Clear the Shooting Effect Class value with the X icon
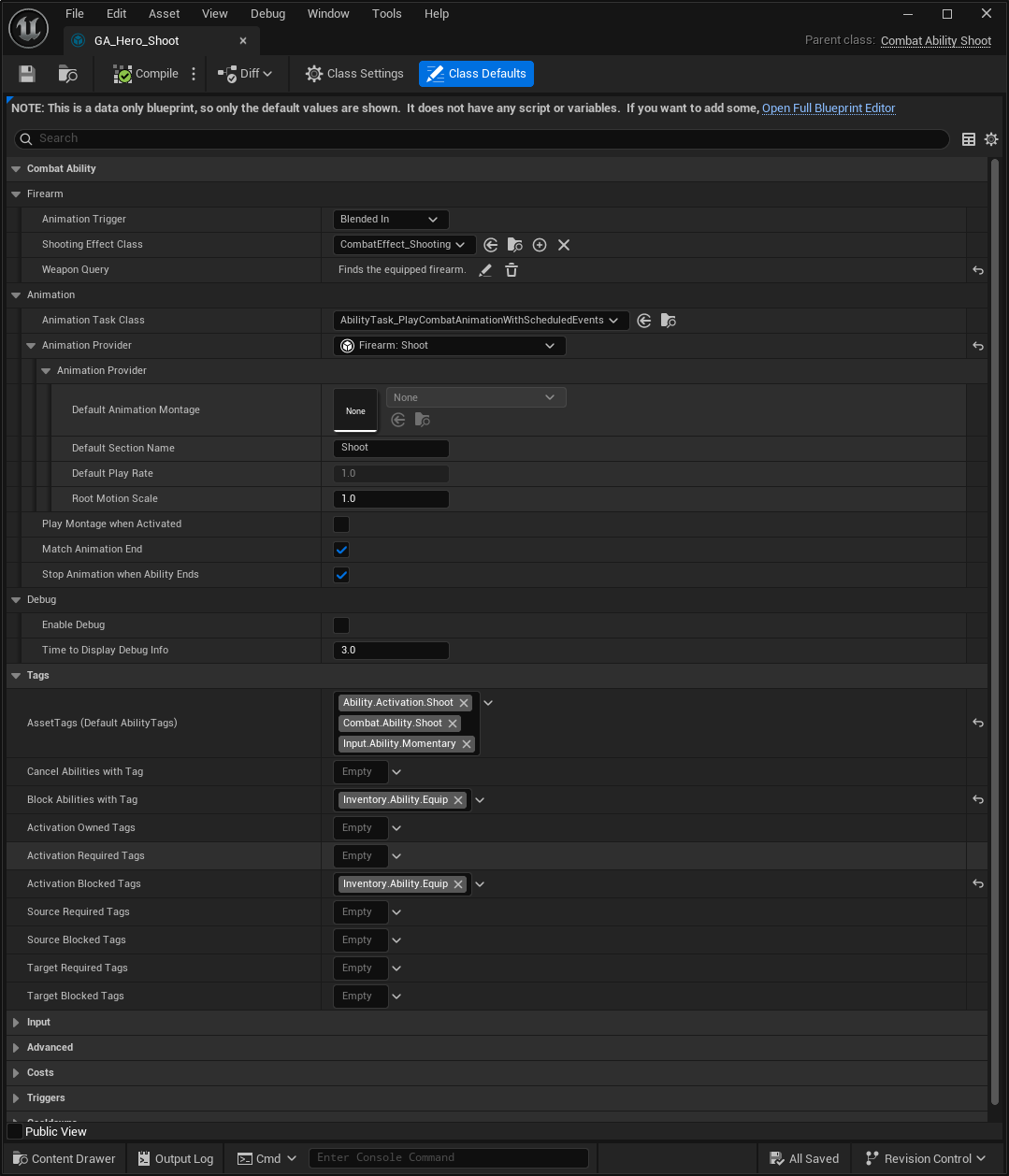1009x1176 pixels. coord(564,245)
